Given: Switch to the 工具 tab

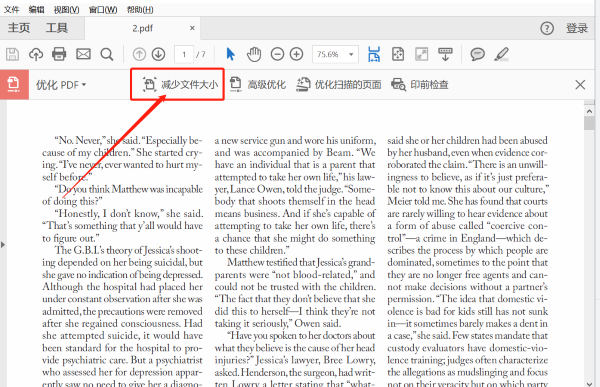Looking at the screenshot, I should (x=57, y=28).
